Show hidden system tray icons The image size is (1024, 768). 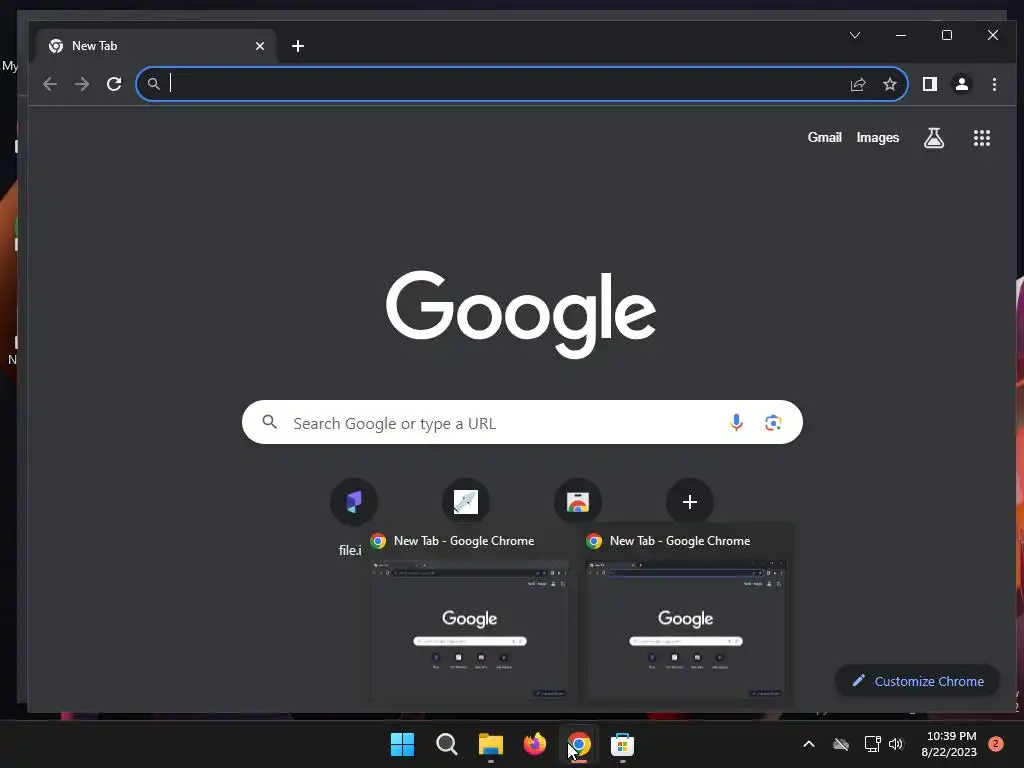tap(808, 744)
